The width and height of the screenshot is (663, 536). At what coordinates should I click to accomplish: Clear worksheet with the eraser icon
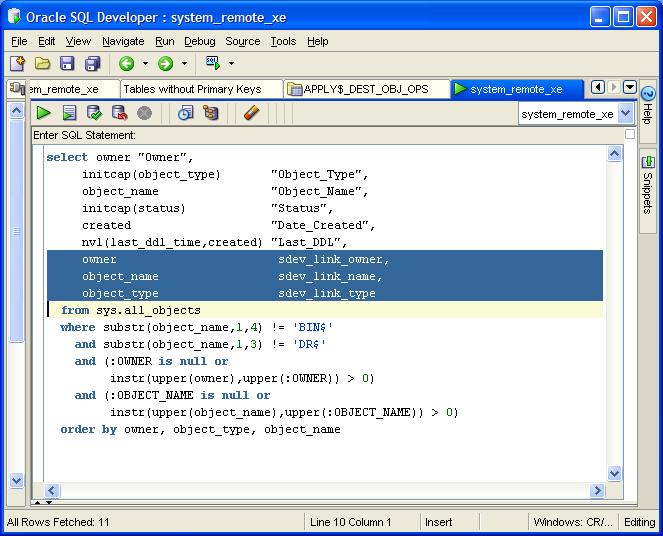pos(251,113)
